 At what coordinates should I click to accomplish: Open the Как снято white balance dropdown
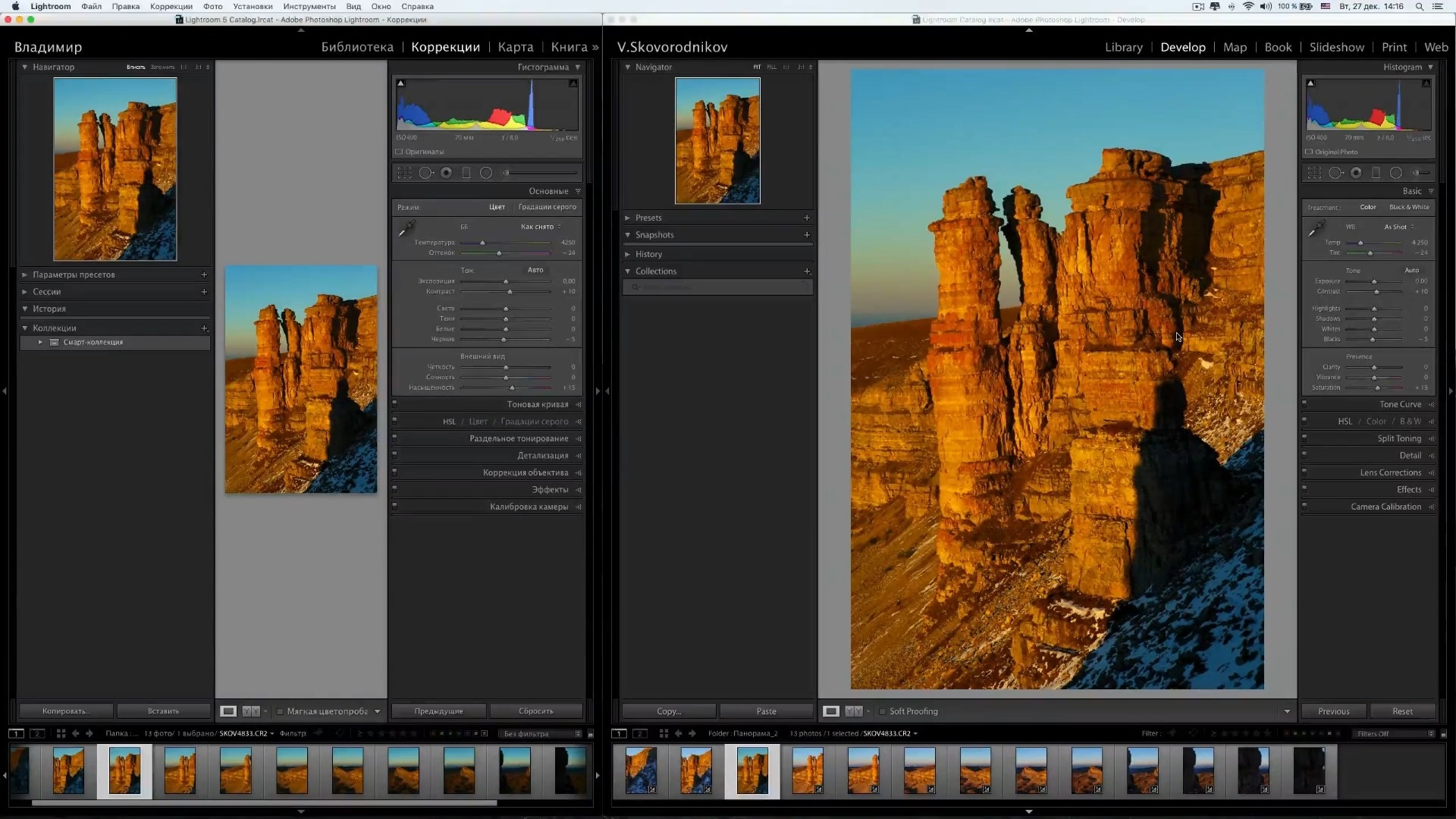coord(541,227)
